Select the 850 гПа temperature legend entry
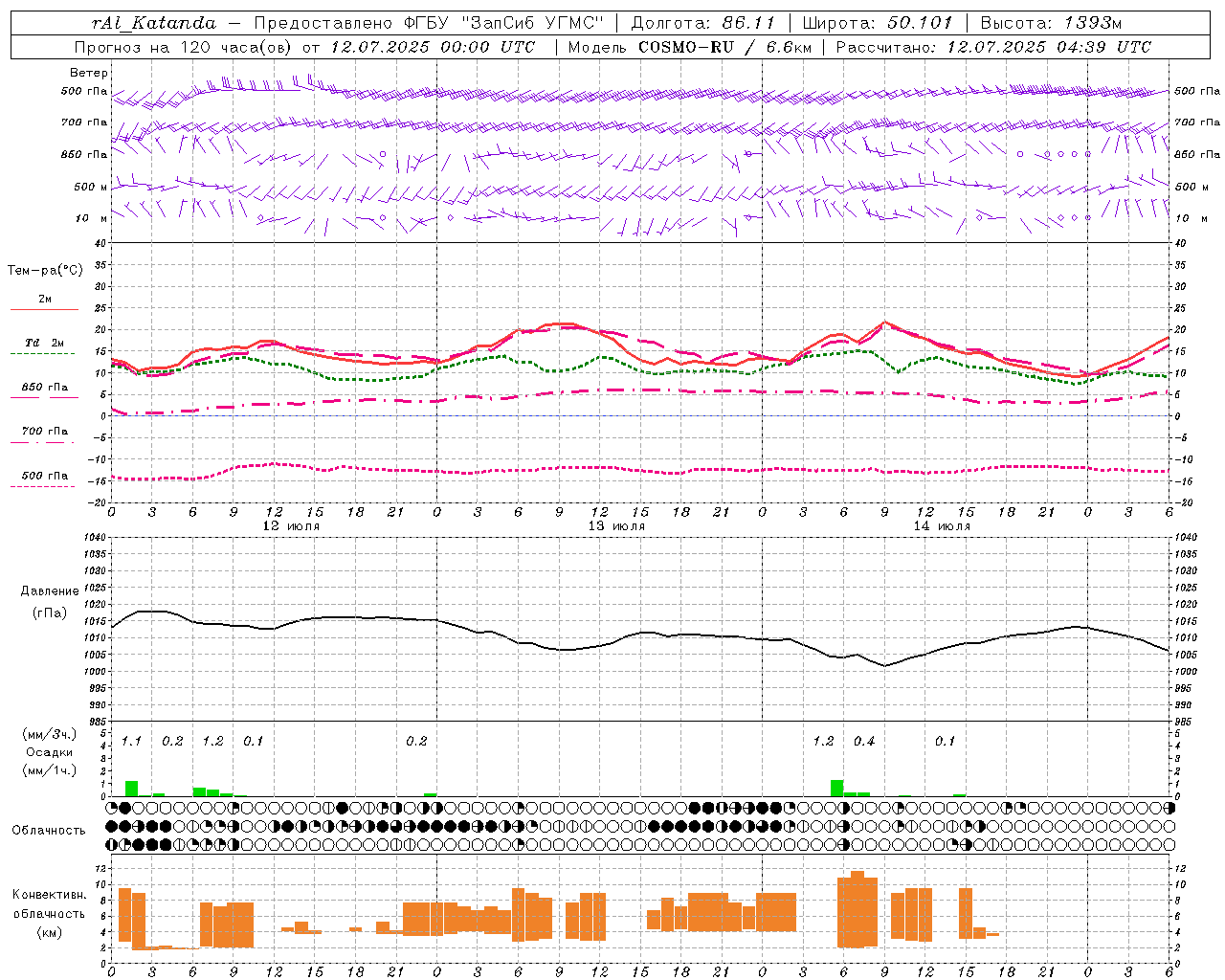 click(x=44, y=387)
